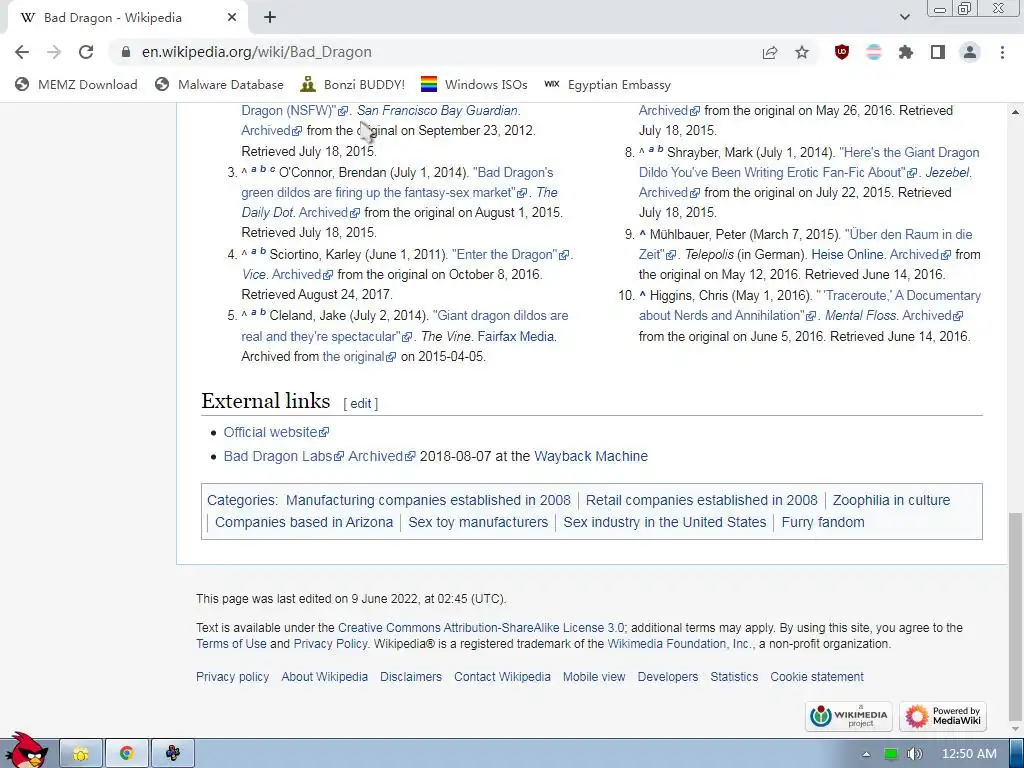
Task: Open the Statistics footer link
Action: (734, 677)
